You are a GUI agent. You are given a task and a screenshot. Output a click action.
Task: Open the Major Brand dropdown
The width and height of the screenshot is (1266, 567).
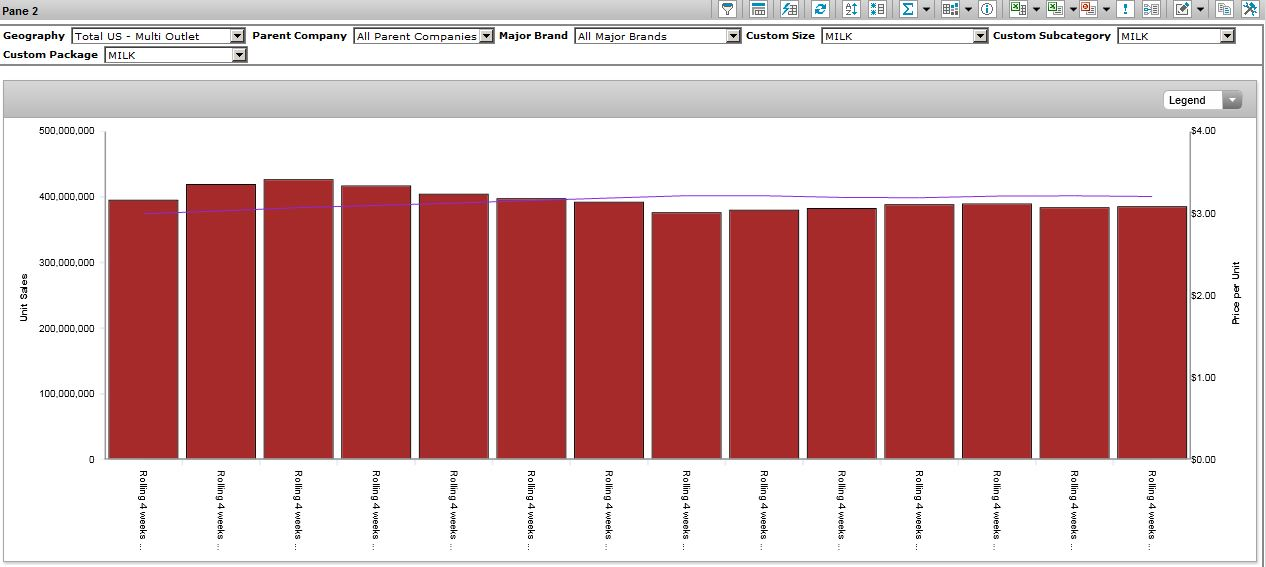coord(734,36)
